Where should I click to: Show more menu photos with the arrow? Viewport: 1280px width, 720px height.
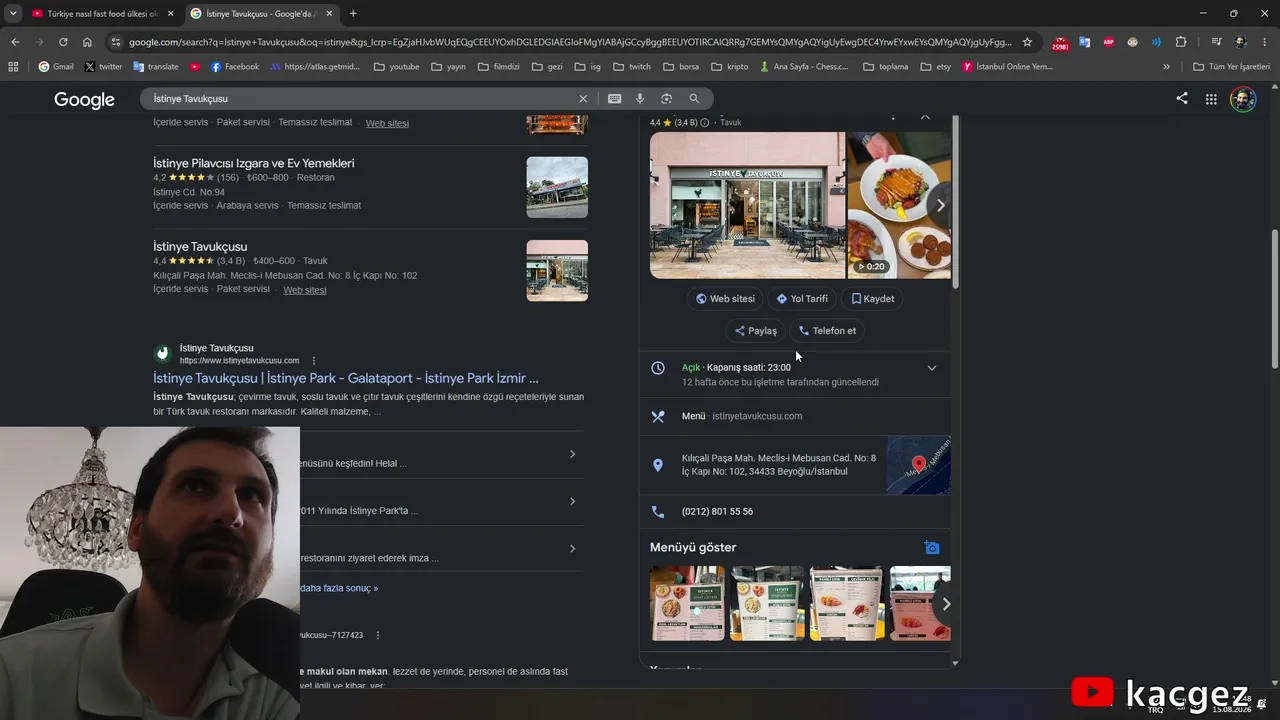coord(946,604)
